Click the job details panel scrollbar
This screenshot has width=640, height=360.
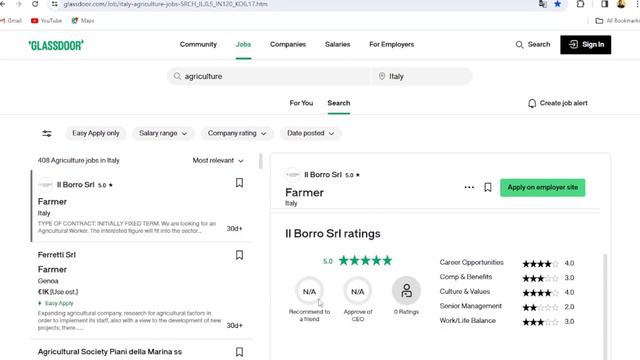tap(605, 306)
